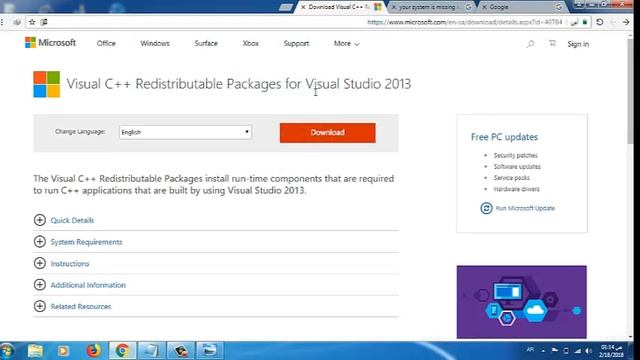The image size is (640, 360).
Task: Close the 'Download Visual C++' tab
Action: pos(303,7)
